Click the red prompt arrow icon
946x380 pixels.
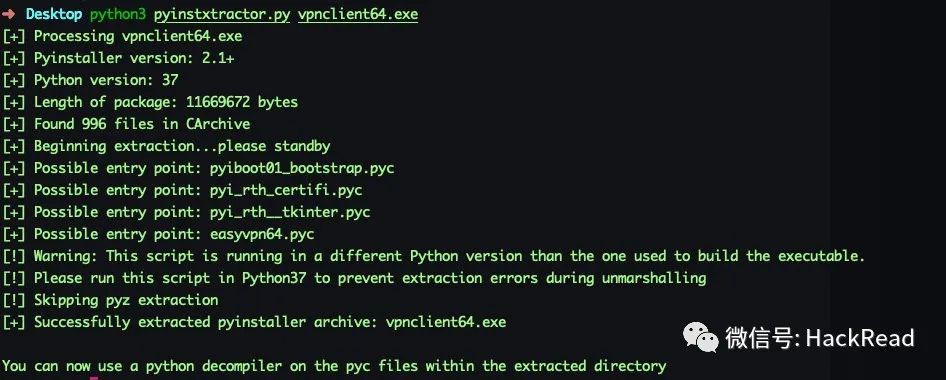(8, 14)
